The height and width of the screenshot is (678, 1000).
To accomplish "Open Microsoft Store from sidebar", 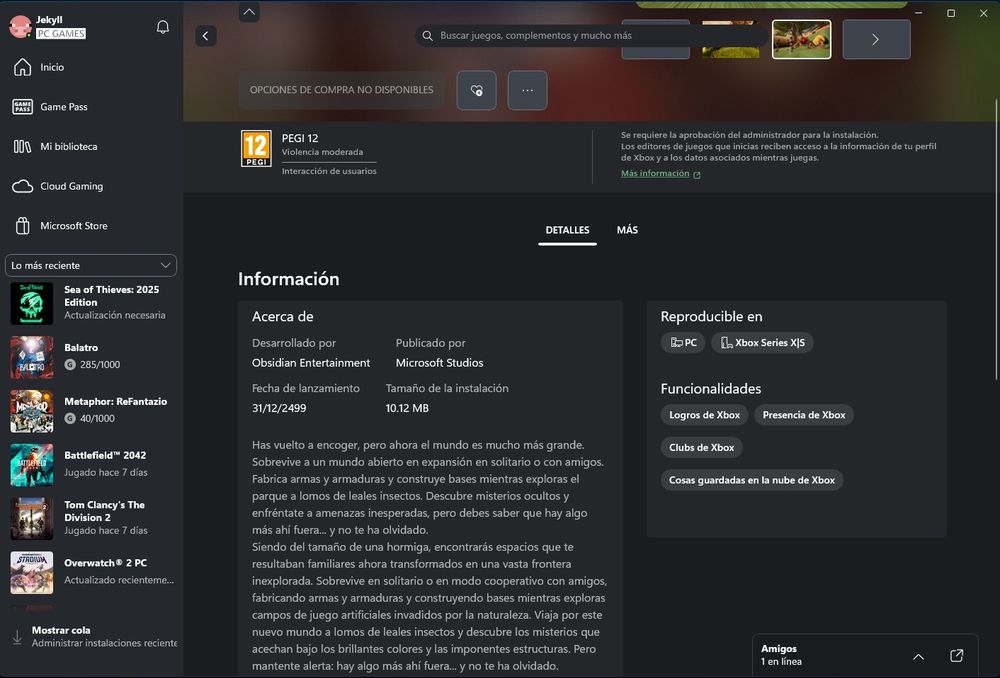I will tap(60, 226).
